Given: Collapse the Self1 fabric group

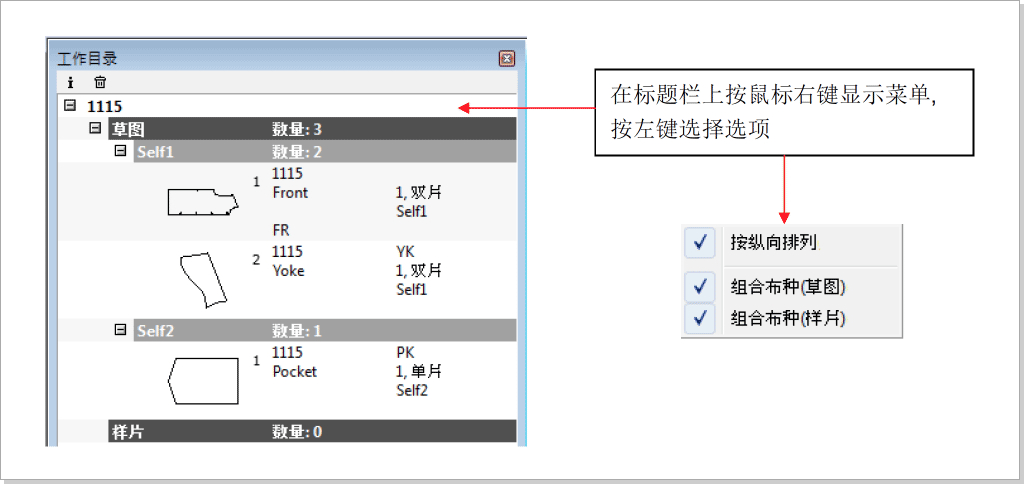Looking at the screenshot, I should [x=121, y=151].
